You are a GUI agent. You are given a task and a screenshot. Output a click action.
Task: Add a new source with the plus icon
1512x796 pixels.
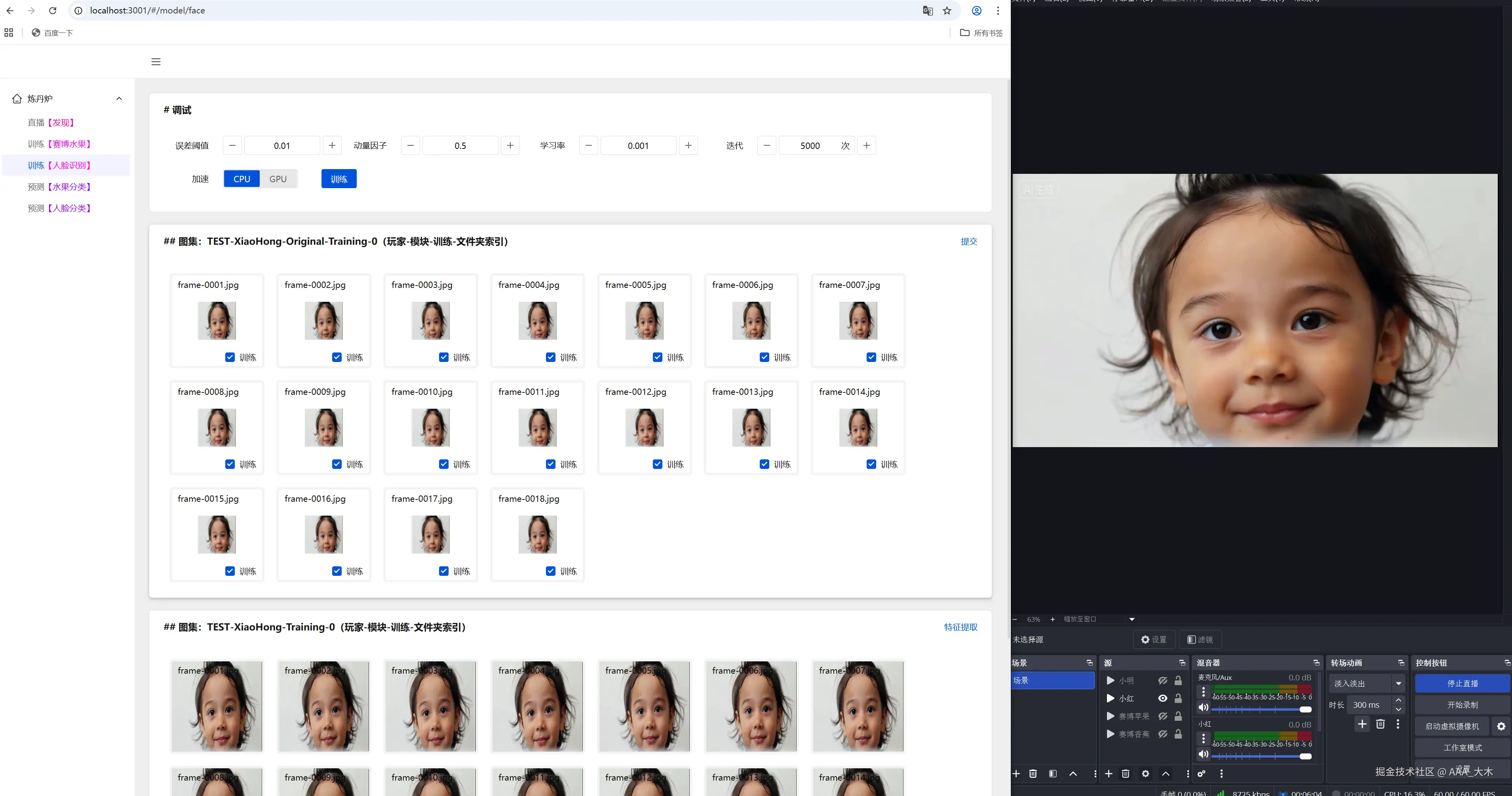point(1109,774)
